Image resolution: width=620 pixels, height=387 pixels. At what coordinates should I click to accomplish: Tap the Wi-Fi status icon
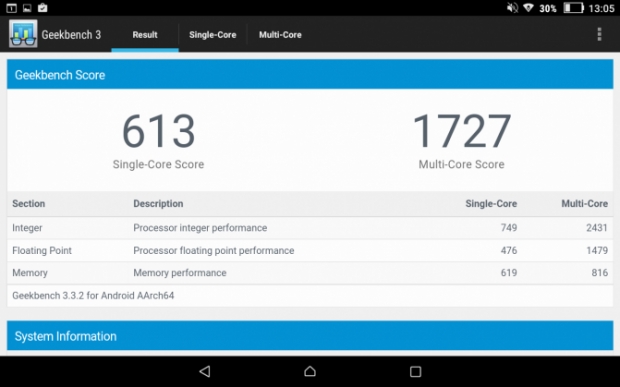pyautogui.click(x=528, y=8)
